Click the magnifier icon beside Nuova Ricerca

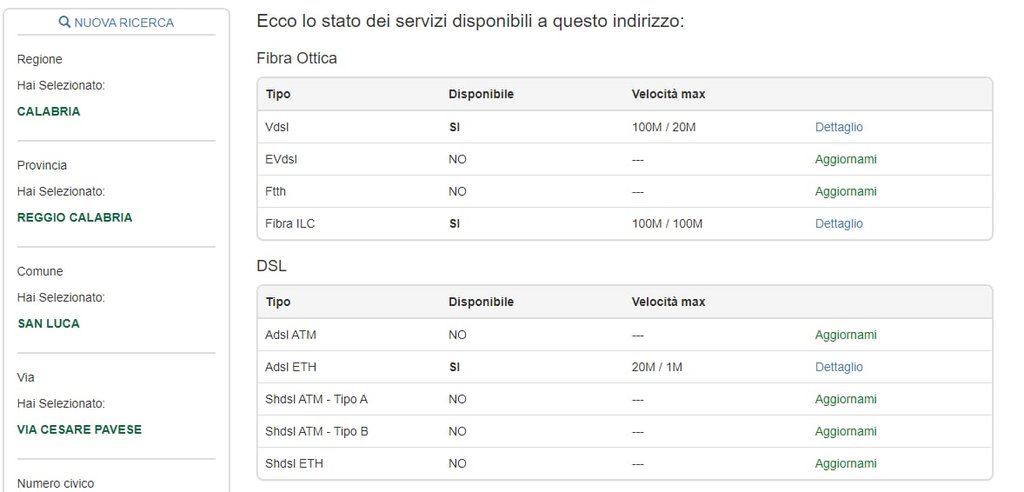pyautogui.click(x=65, y=22)
